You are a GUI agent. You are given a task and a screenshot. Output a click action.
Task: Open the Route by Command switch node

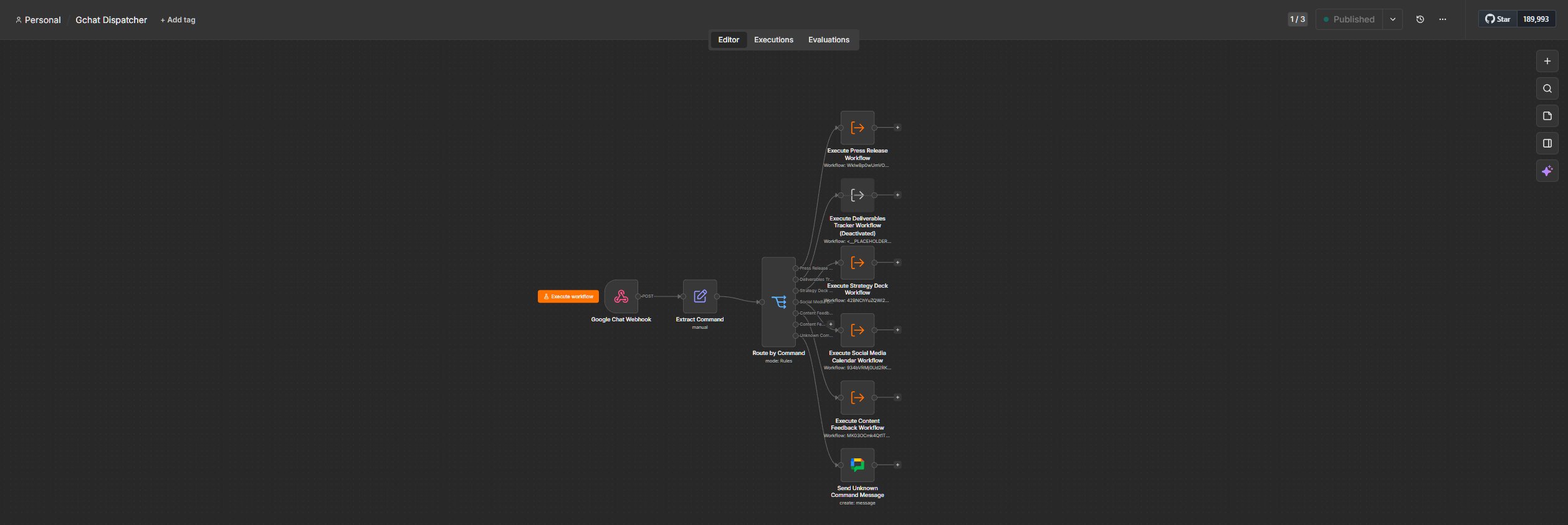(778, 302)
